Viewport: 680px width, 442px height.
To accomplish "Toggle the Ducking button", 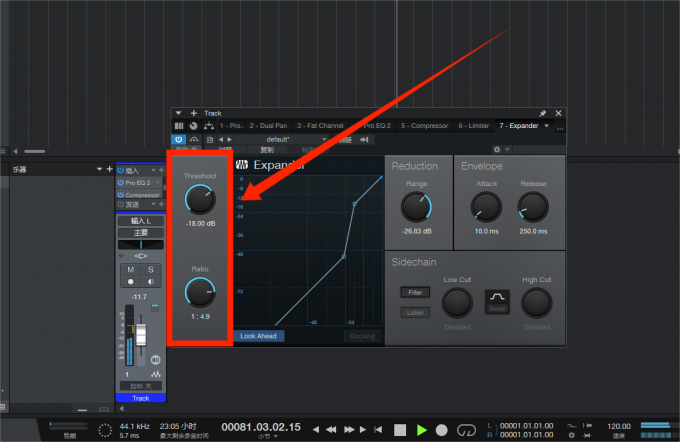I will pos(362,336).
